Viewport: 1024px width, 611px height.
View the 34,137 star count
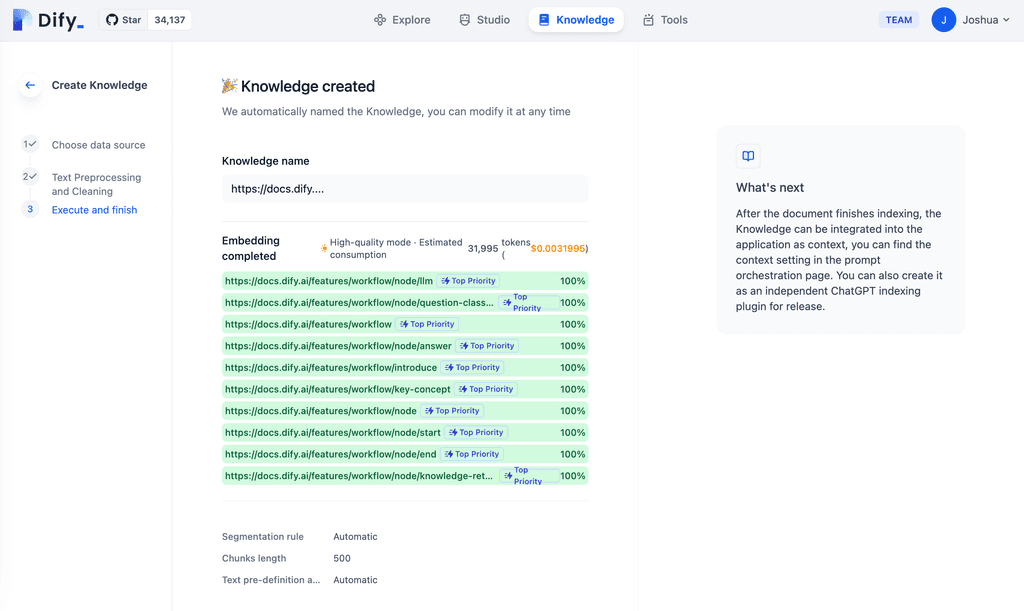pyautogui.click(x=168, y=19)
